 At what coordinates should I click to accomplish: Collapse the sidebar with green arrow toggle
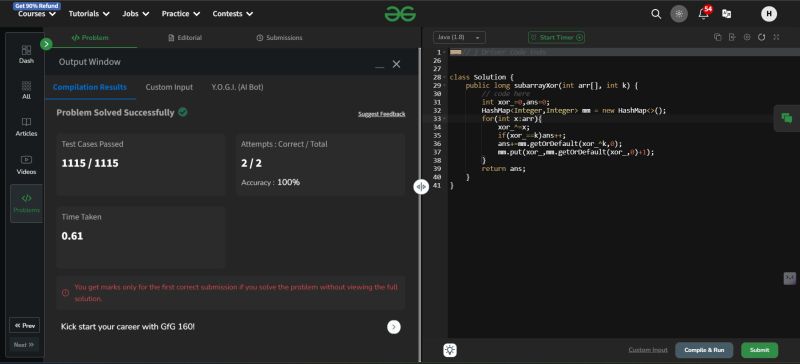click(46, 44)
